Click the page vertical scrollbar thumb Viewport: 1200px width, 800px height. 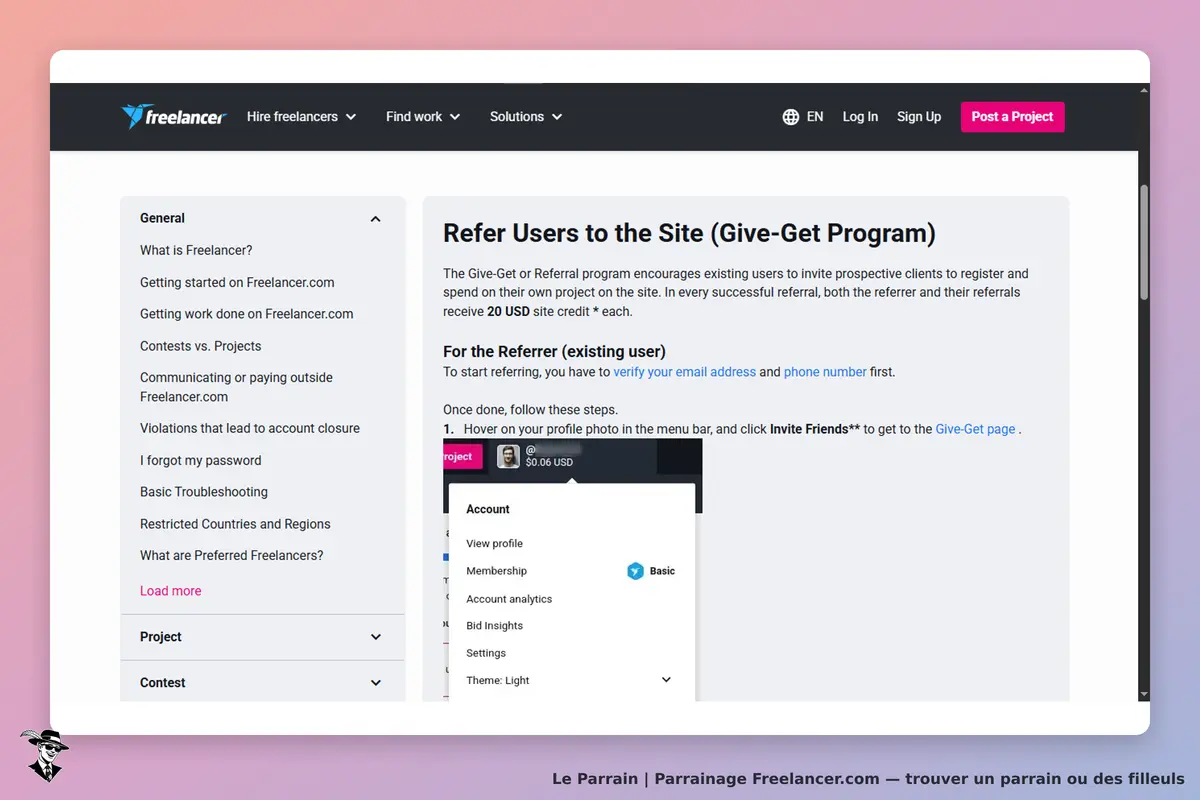coord(1144,242)
